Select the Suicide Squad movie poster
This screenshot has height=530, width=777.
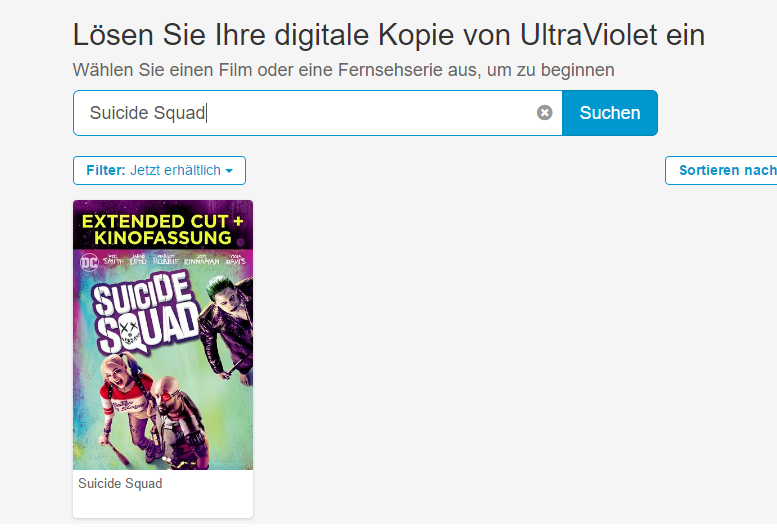[x=163, y=335]
